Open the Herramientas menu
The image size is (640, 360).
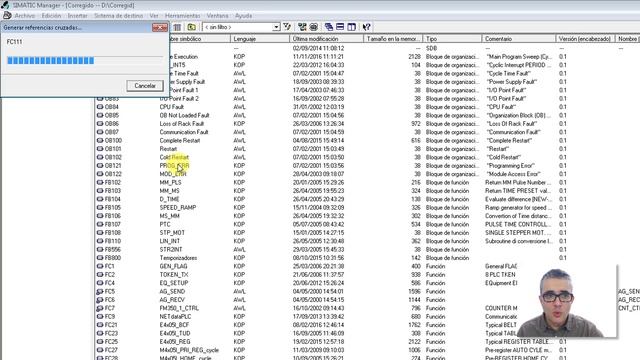(x=182, y=16)
